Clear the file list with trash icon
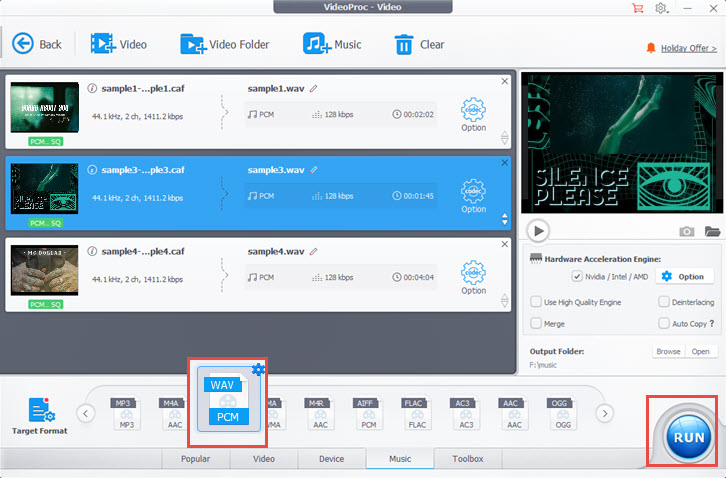The width and height of the screenshot is (726, 478). [419, 44]
